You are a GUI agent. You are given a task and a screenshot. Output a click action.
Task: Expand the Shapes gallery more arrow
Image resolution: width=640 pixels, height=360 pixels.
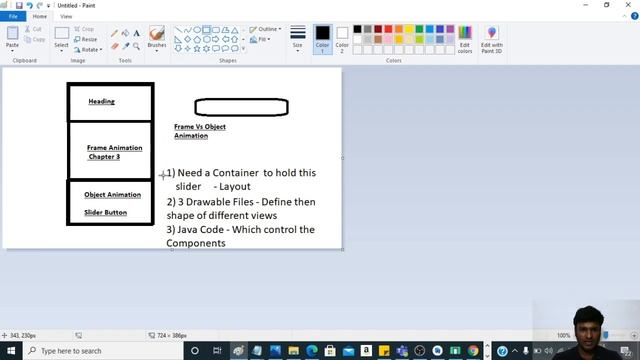click(243, 49)
